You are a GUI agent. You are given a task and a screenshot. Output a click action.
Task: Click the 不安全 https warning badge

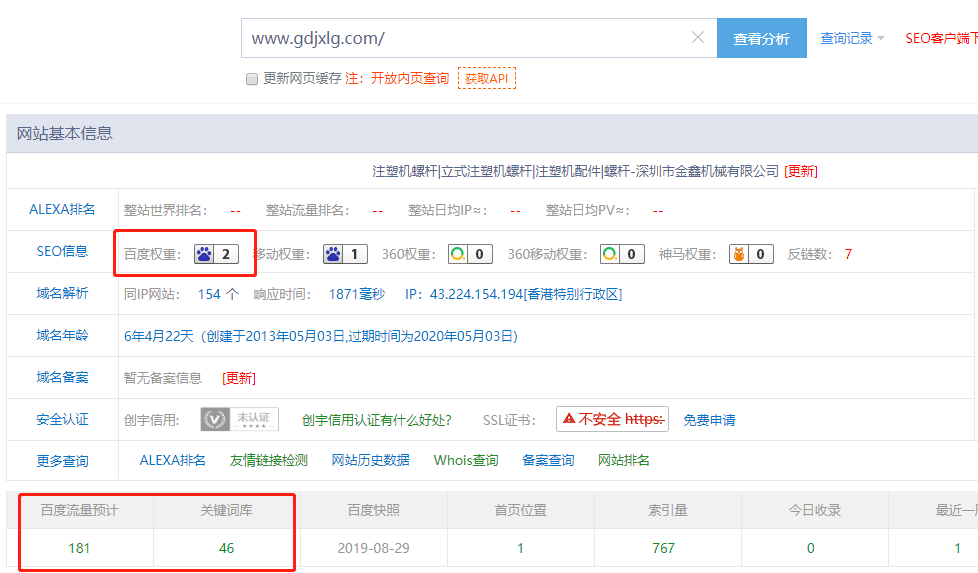point(612,419)
